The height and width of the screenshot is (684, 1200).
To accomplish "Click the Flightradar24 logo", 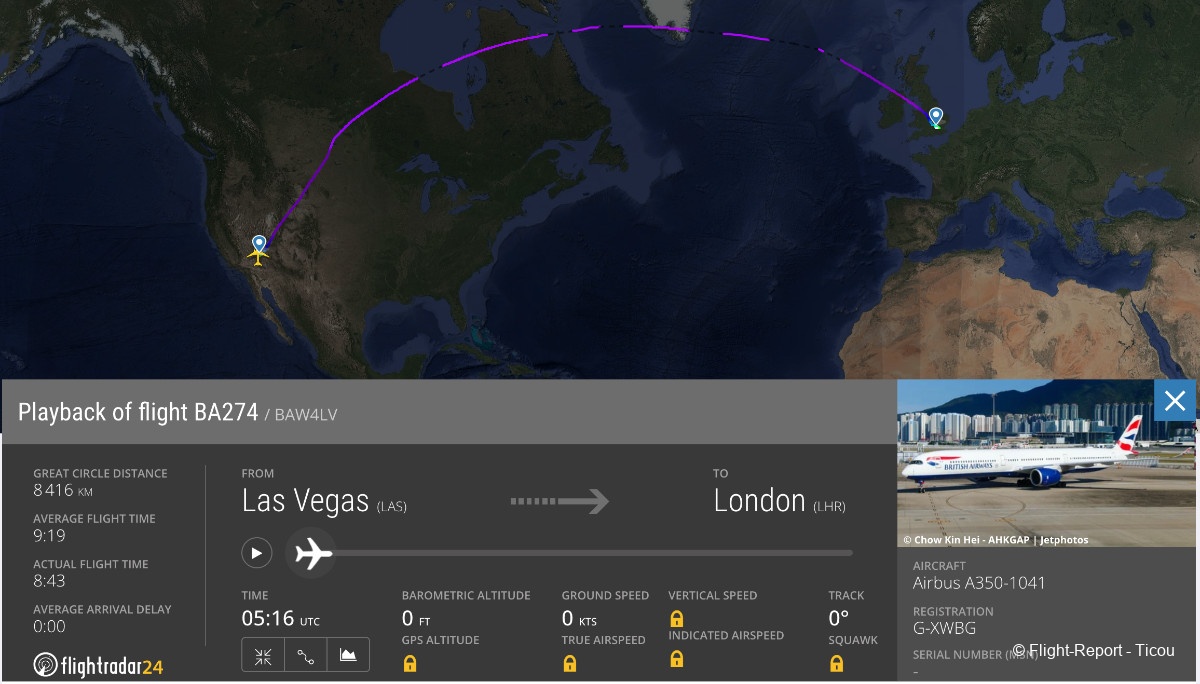I will tap(97, 663).
